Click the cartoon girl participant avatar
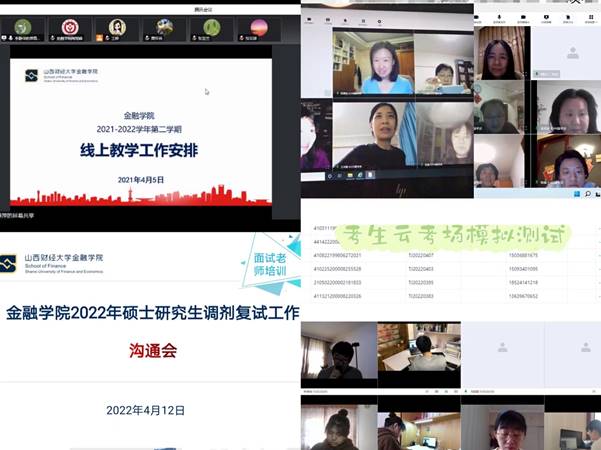 point(115,26)
